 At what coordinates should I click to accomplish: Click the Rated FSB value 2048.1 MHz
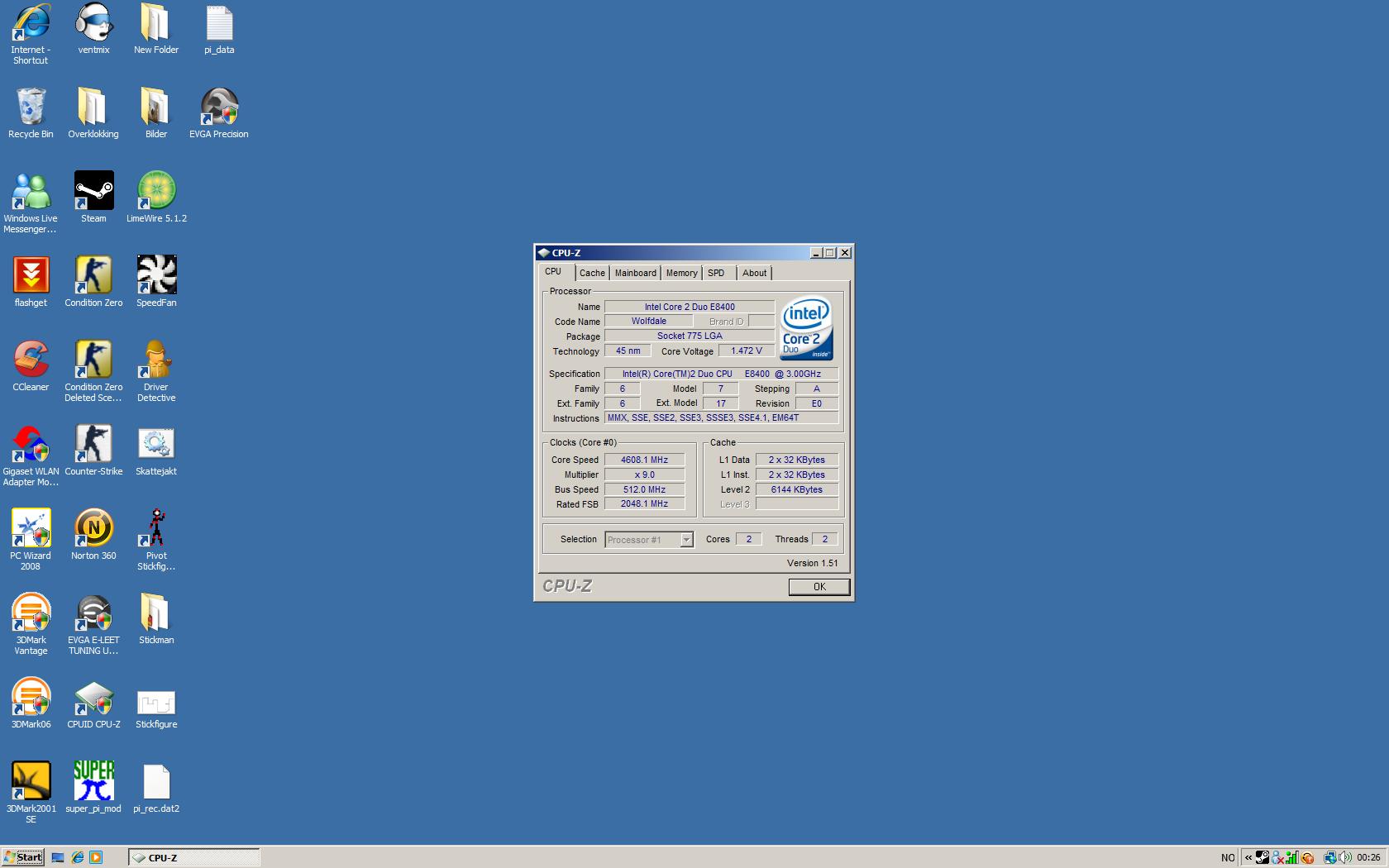[644, 504]
